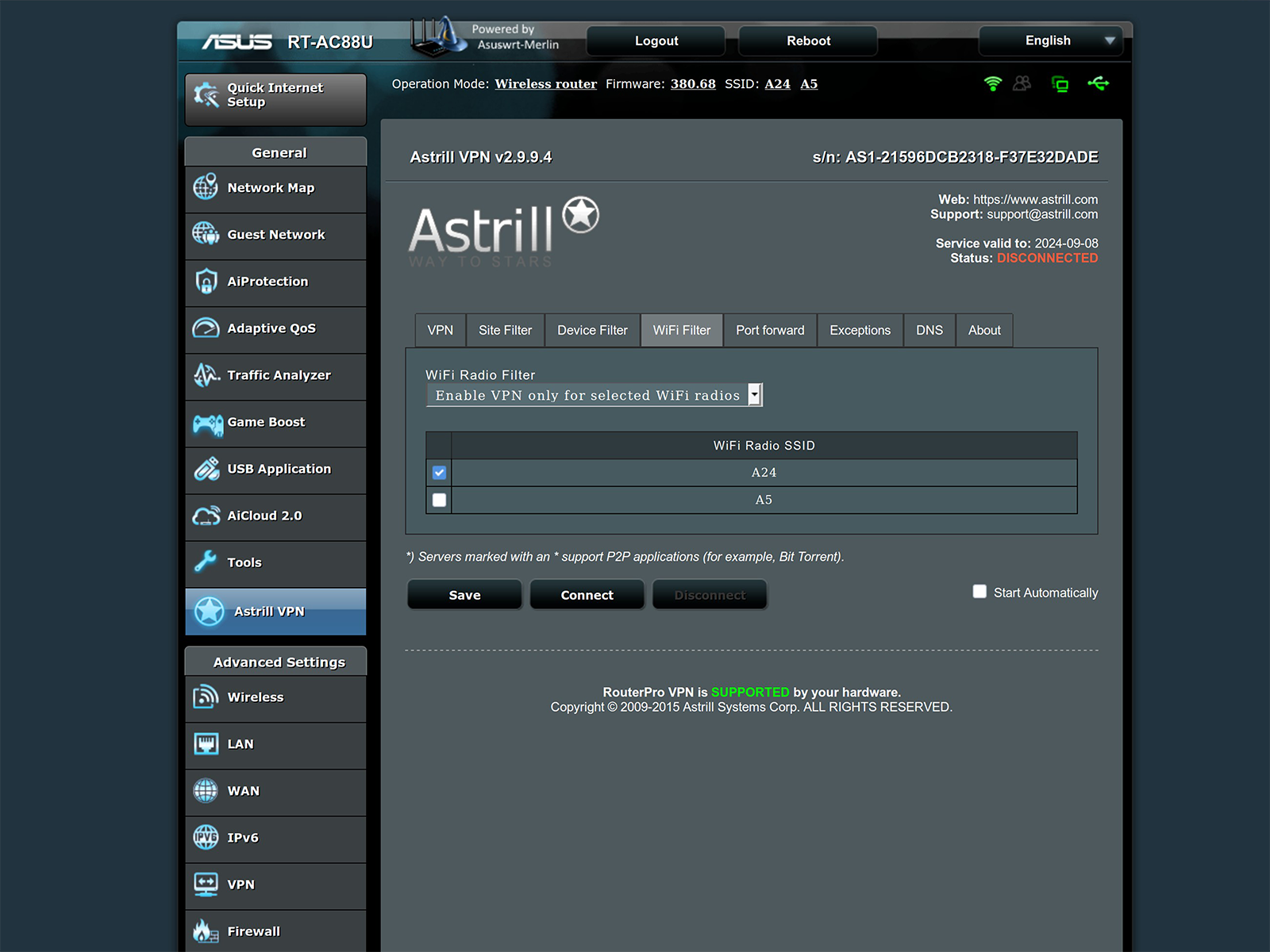The height and width of the screenshot is (952, 1270).
Task: Switch to the VPN tab
Action: [441, 330]
